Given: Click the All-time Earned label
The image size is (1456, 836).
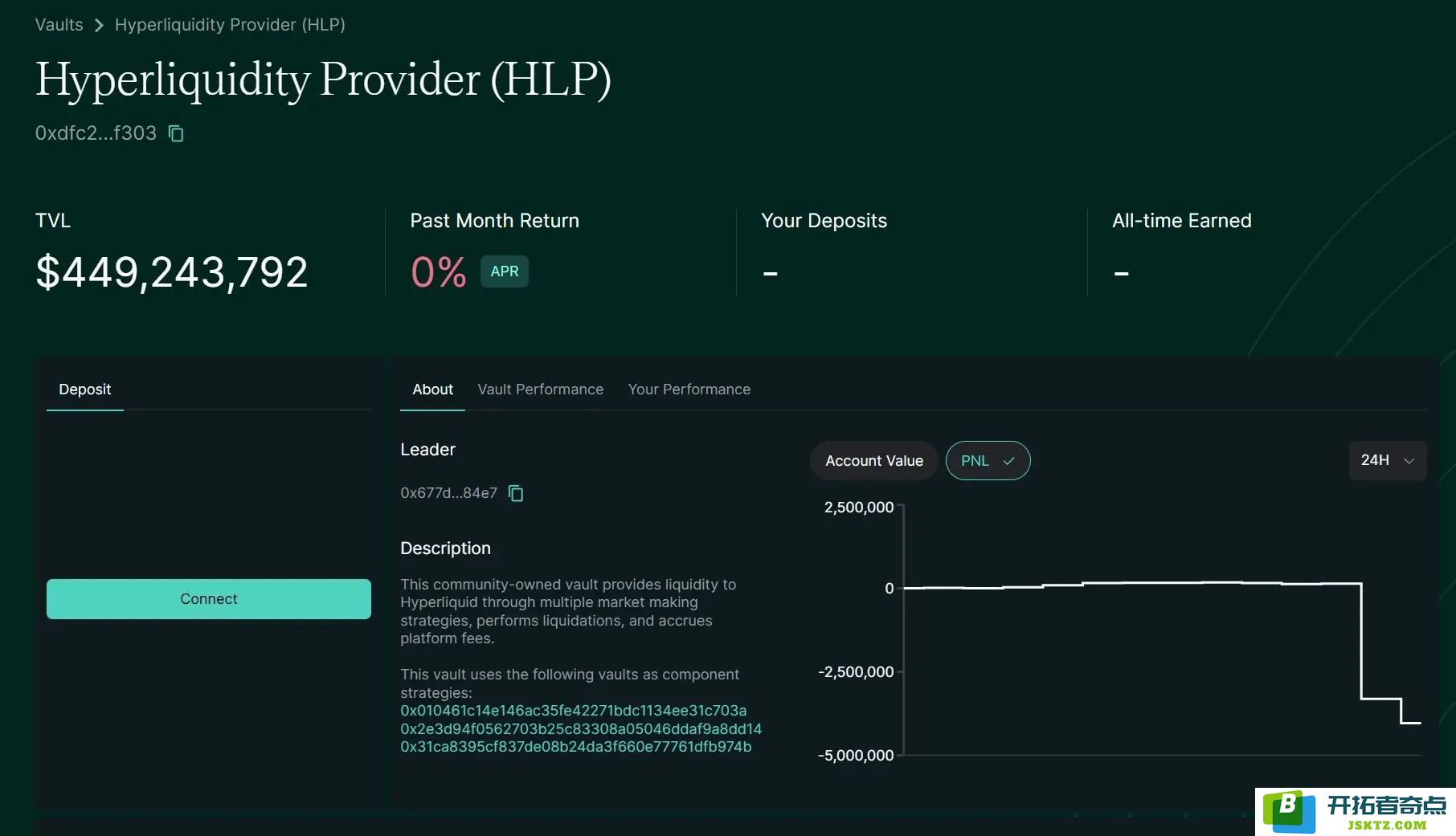Looking at the screenshot, I should (x=1181, y=221).
